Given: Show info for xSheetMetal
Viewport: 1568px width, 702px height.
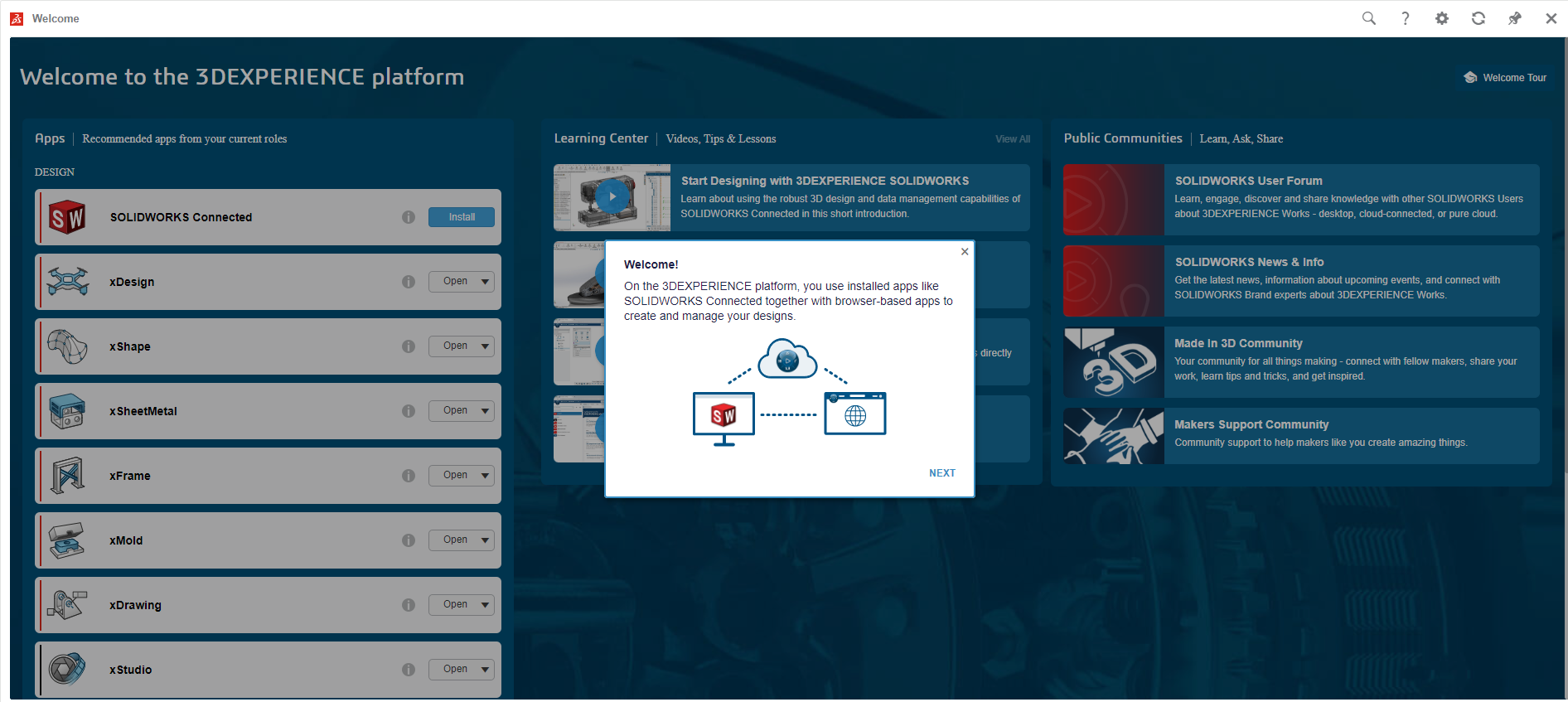Looking at the screenshot, I should coord(409,411).
